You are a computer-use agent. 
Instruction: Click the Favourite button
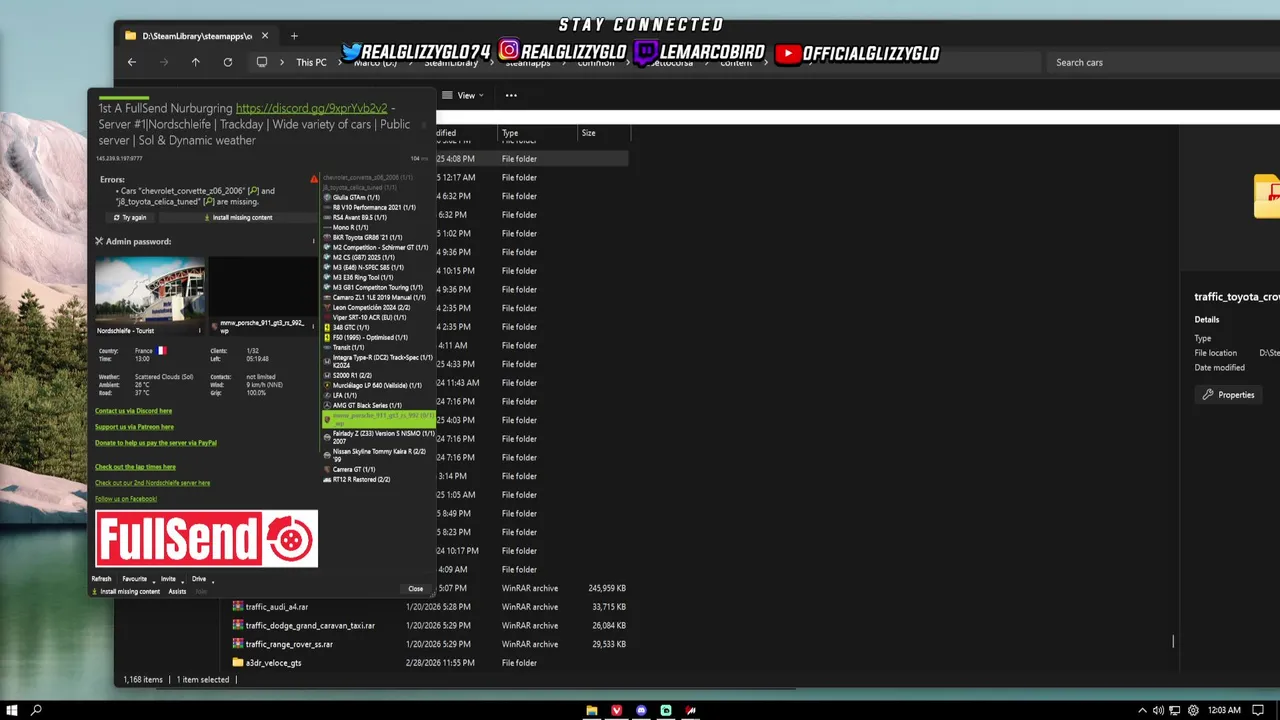[x=134, y=579]
